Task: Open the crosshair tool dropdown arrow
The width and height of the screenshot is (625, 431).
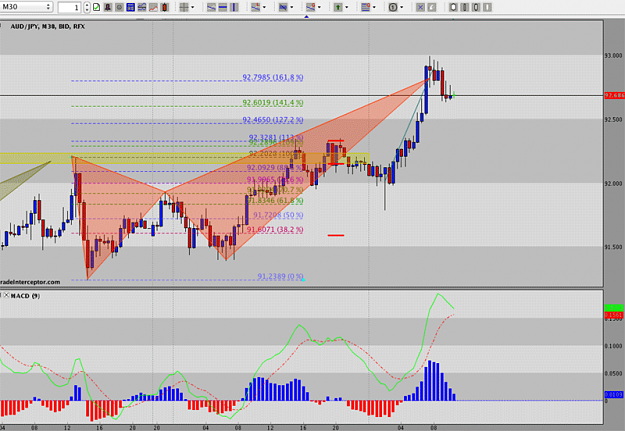Action: (193, 7)
